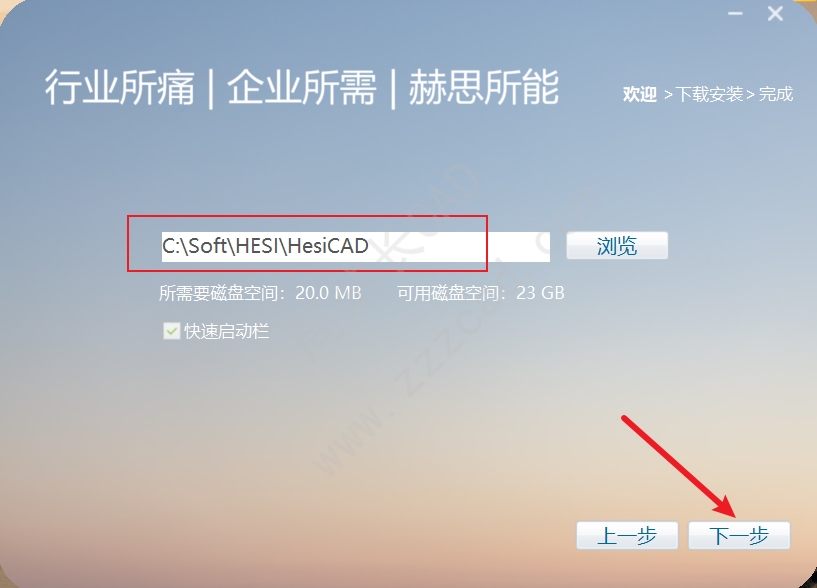This screenshot has width=817, height=588.
Task: Open folder picker with 浏览 button
Action: point(617,246)
